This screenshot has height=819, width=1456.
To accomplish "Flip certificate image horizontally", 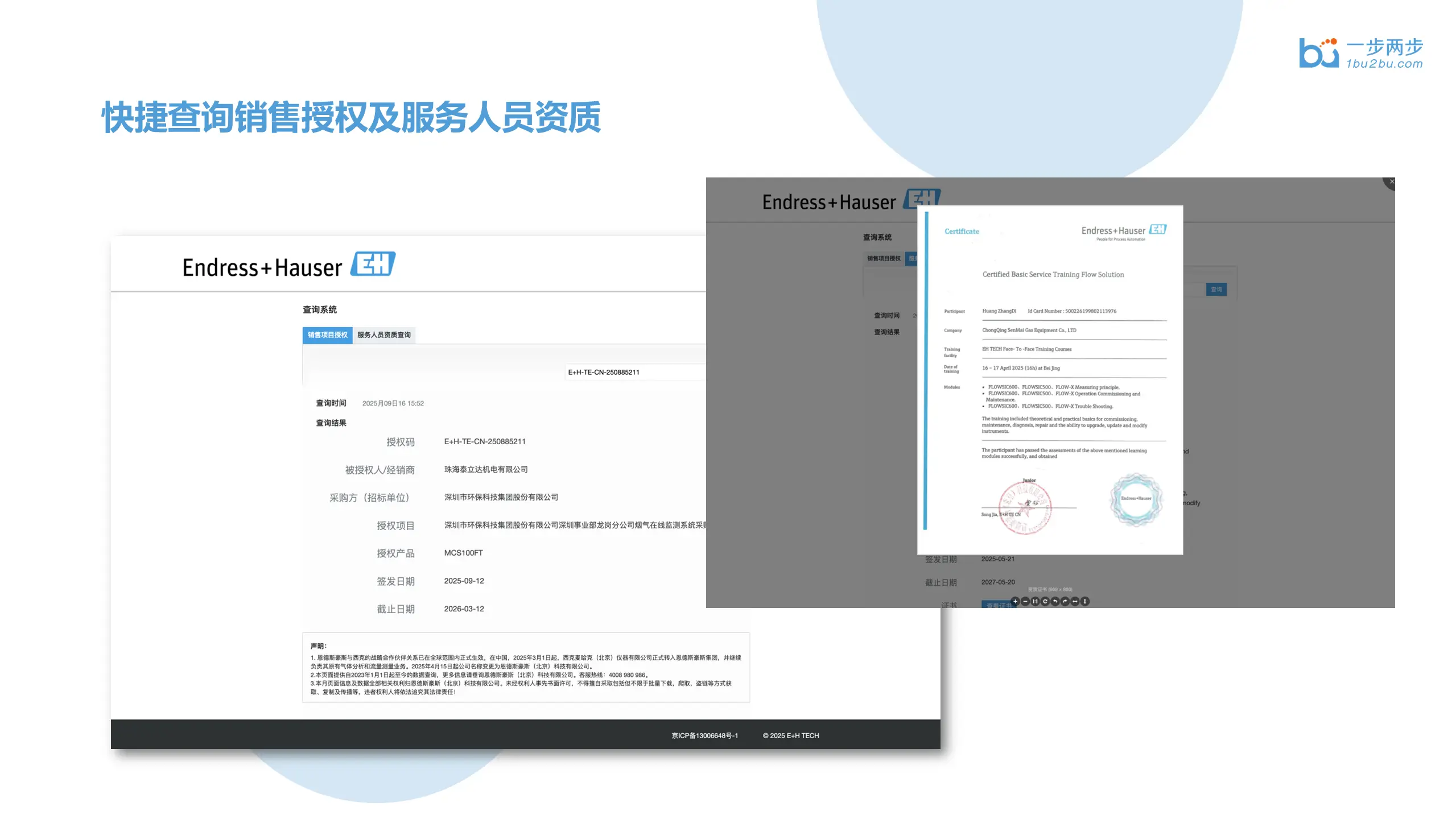I will click(x=1075, y=601).
